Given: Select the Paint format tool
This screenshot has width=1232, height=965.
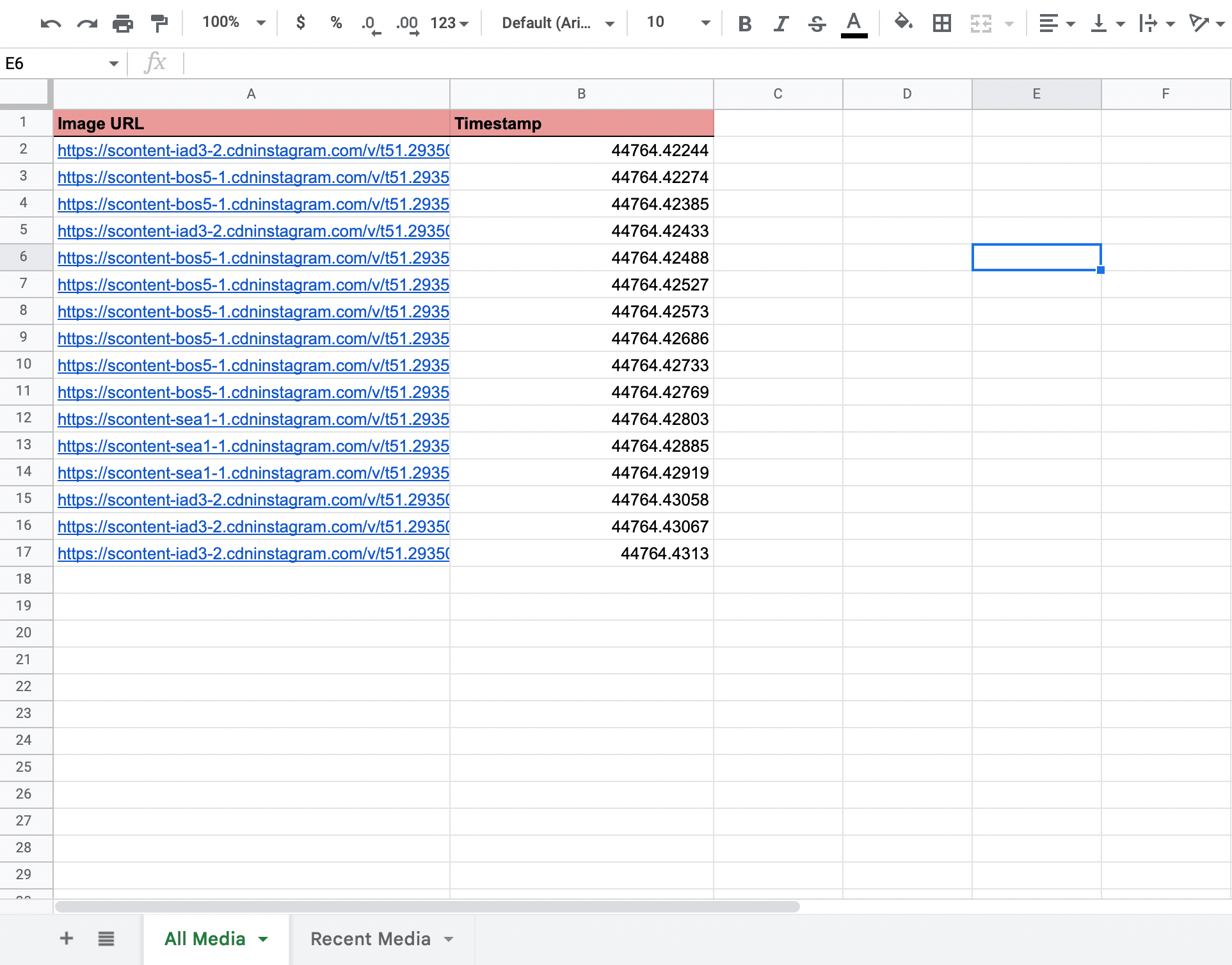Looking at the screenshot, I should [x=159, y=23].
